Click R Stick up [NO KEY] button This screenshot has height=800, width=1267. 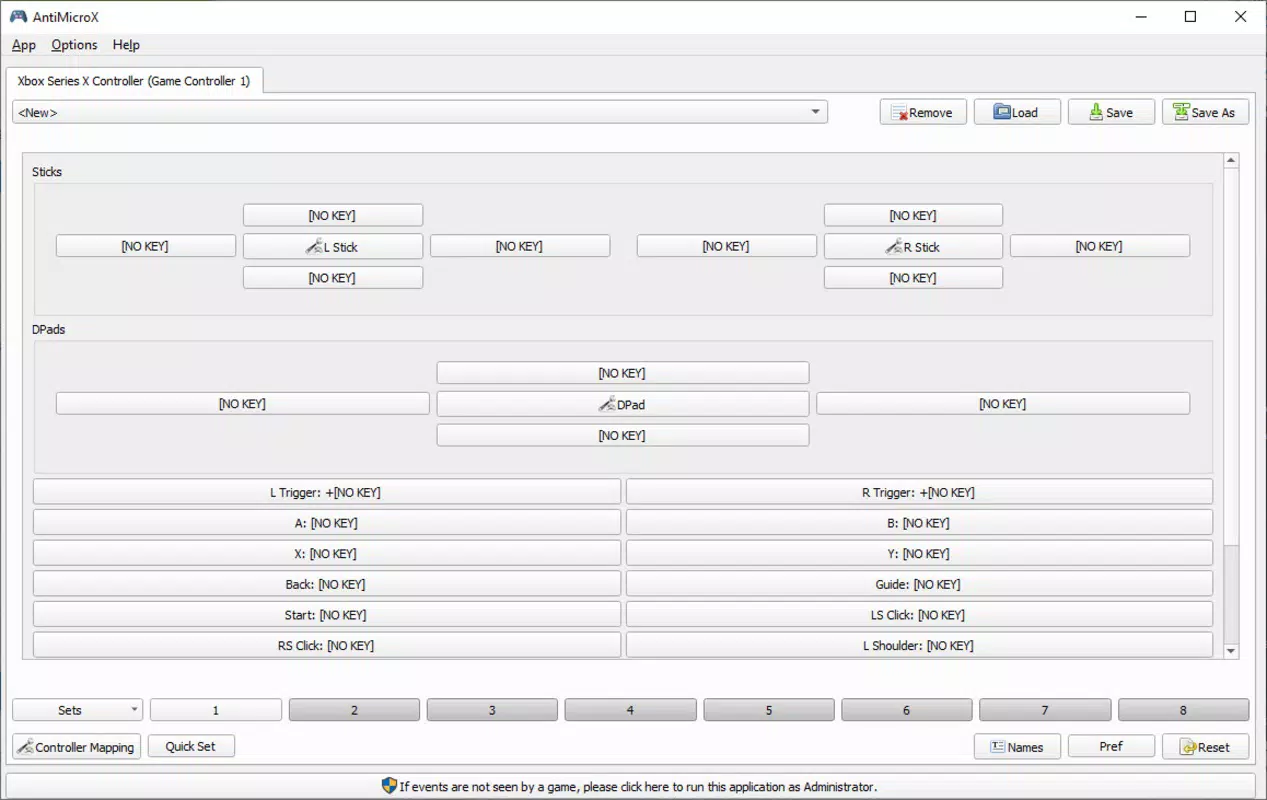[913, 215]
